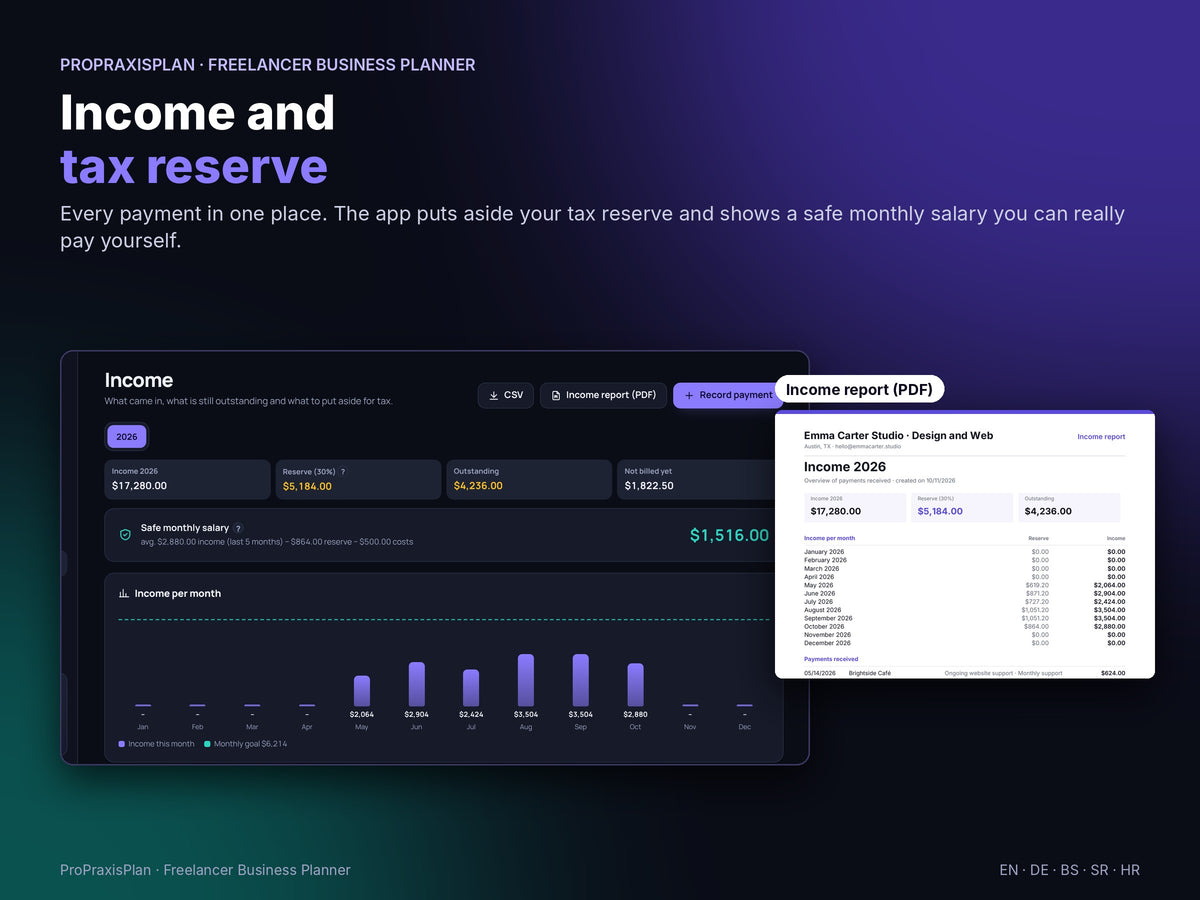The width and height of the screenshot is (1200, 900).
Task: Click the May 2026 row in the PDF
Action: pos(964,585)
